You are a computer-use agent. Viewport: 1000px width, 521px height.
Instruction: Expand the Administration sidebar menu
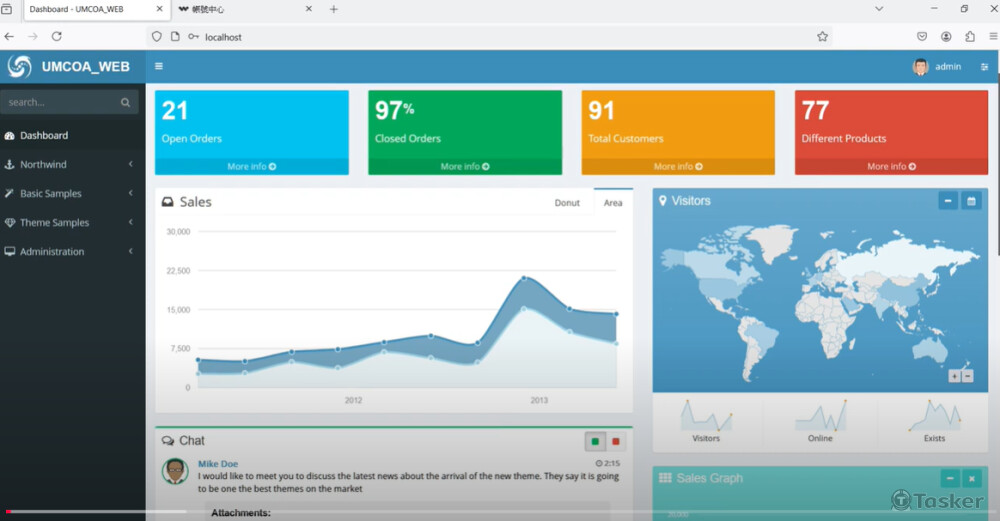70,252
